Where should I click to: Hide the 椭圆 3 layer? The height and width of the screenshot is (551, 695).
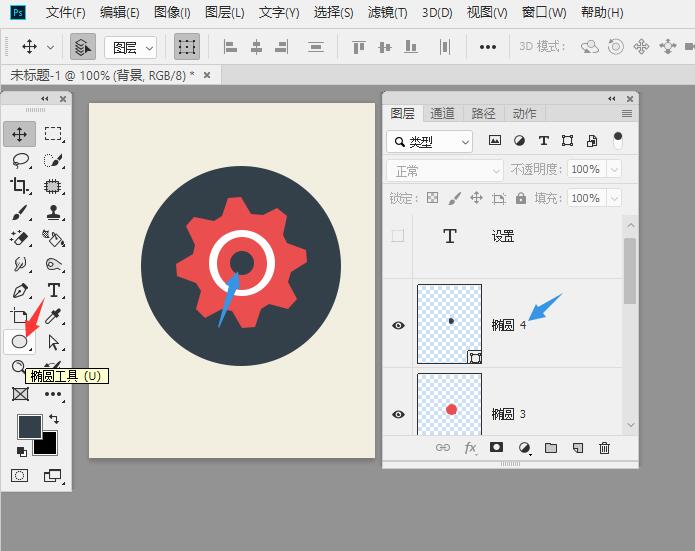point(398,414)
